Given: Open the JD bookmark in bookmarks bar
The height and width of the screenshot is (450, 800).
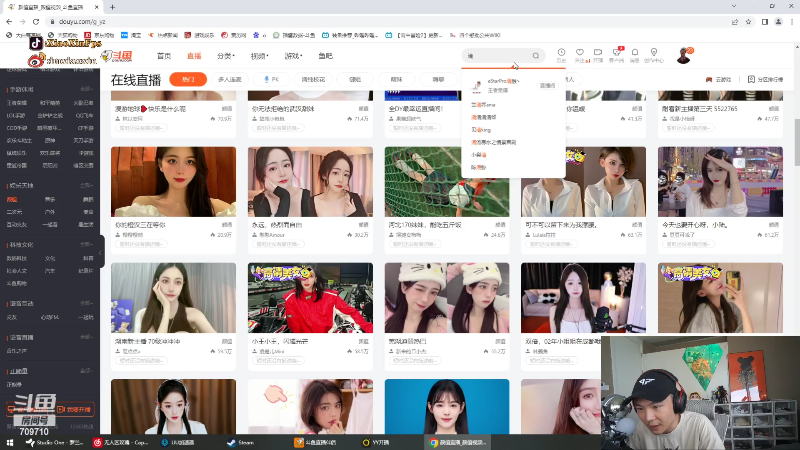Looking at the screenshot, I should tap(100, 35).
